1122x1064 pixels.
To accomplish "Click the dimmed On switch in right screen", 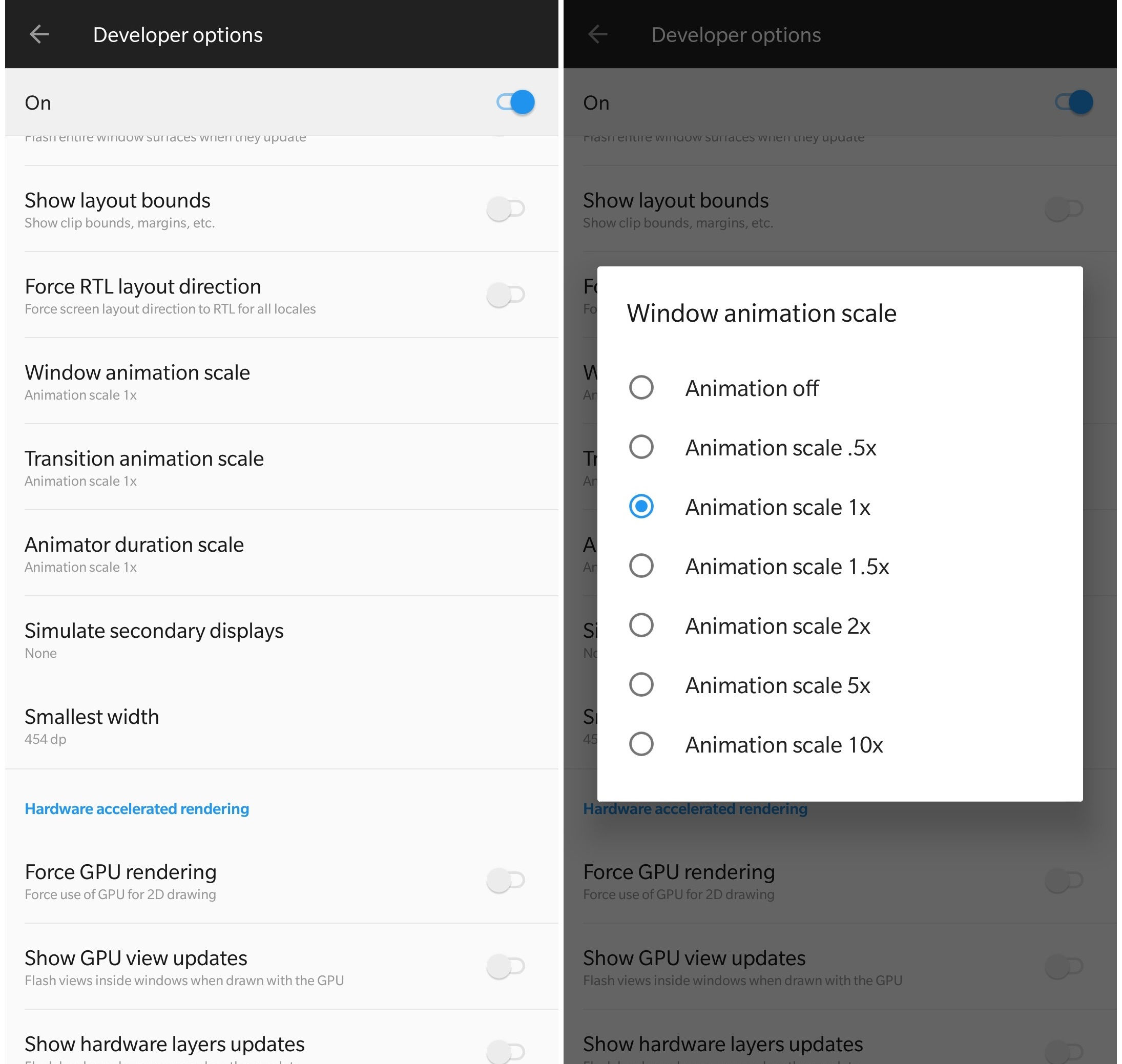I will (x=1073, y=102).
